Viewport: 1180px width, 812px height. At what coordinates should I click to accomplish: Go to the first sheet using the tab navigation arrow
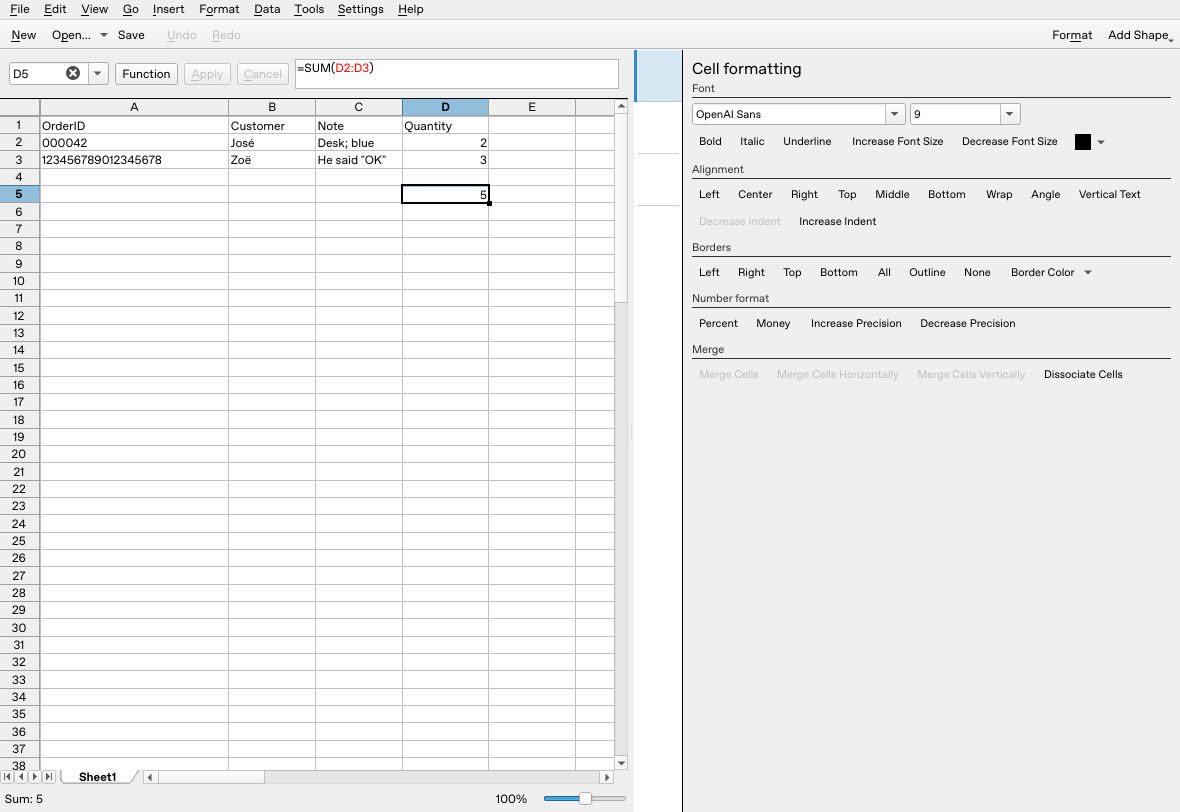coord(8,777)
